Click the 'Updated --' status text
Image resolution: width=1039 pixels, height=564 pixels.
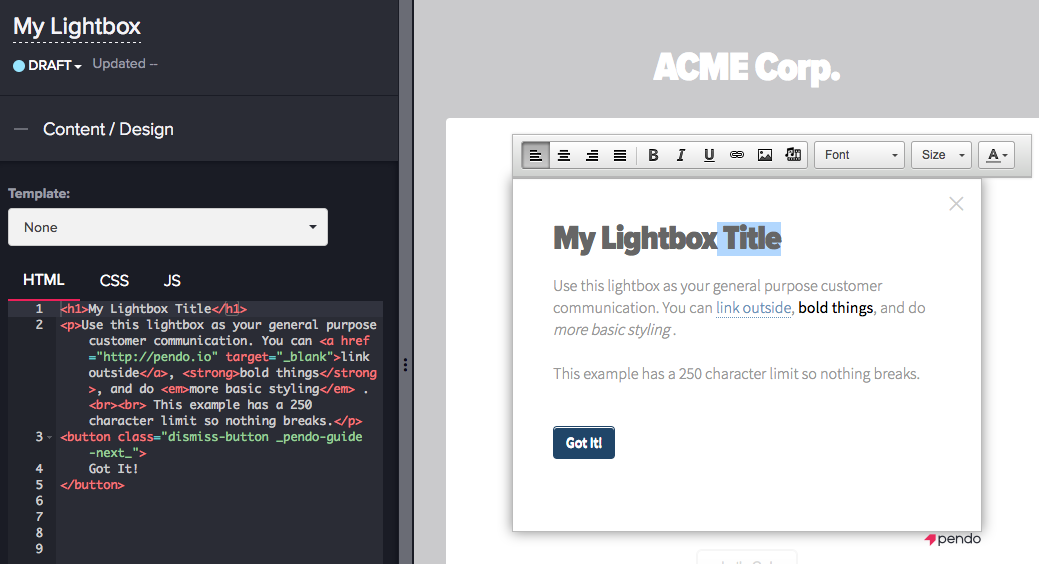(125, 64)
